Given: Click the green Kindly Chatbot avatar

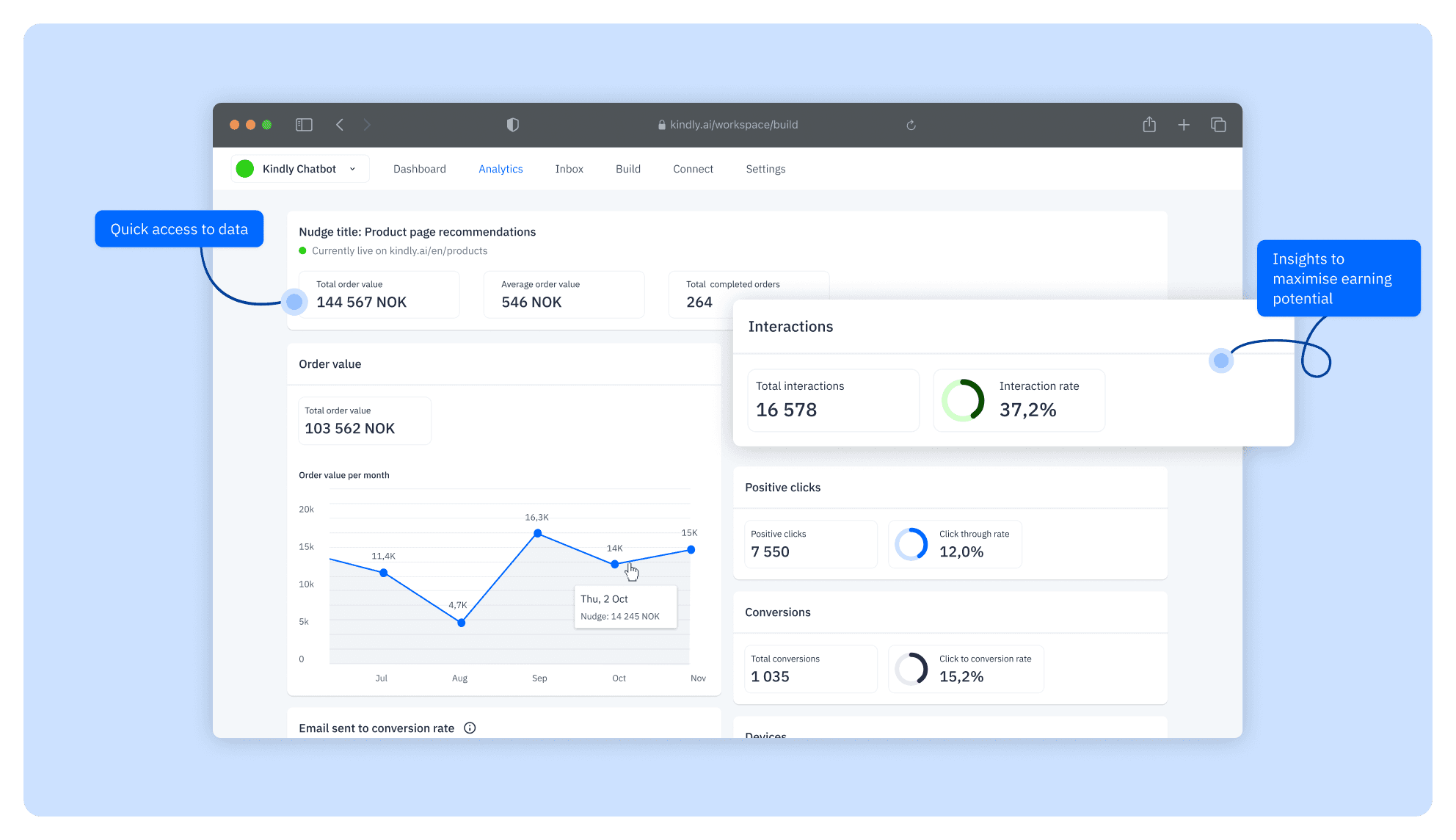Looking at the screenshot, I should tap(245, 169).
